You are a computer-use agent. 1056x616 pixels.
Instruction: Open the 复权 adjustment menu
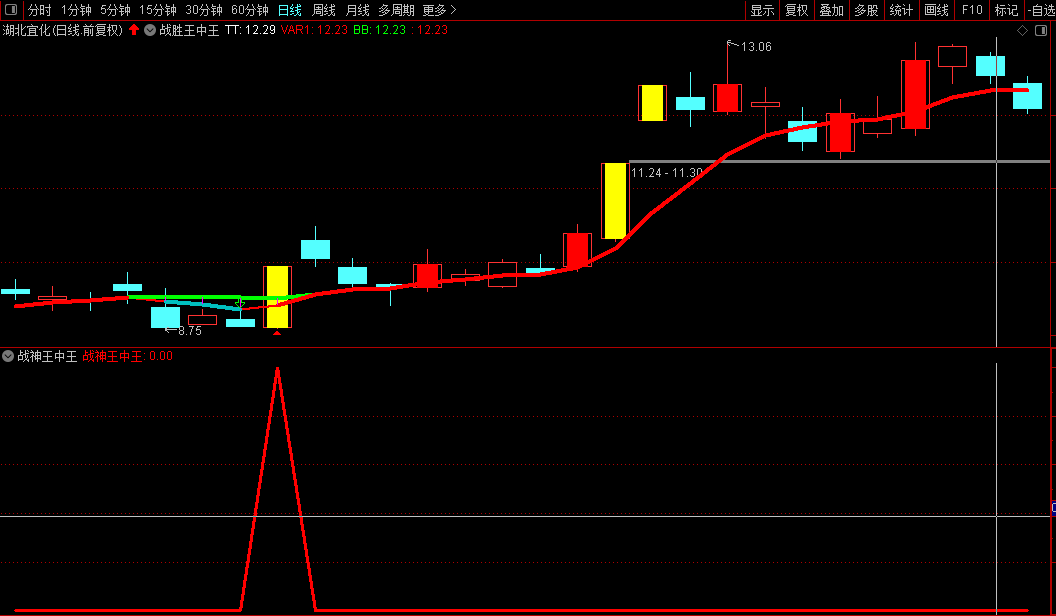(x=797, y=10)
